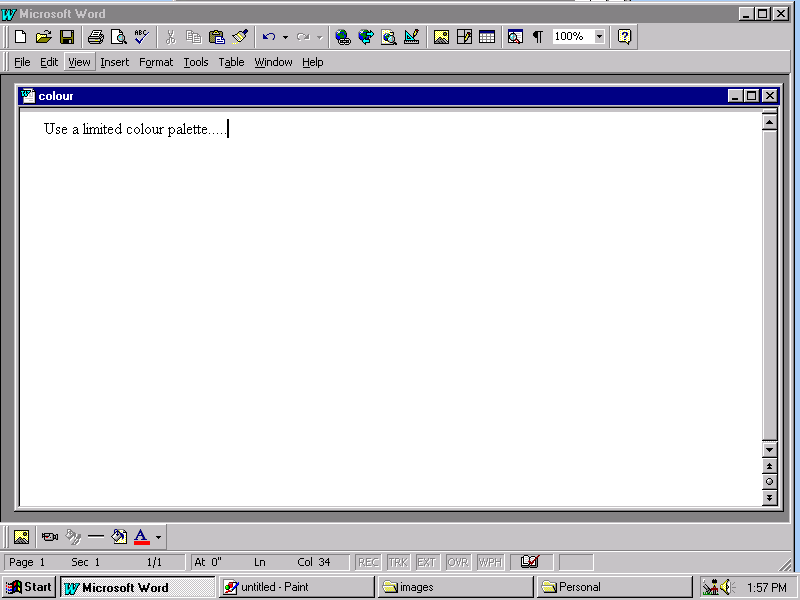
Task: Toggle REC macro recording indicator
Action: [368, 562]
